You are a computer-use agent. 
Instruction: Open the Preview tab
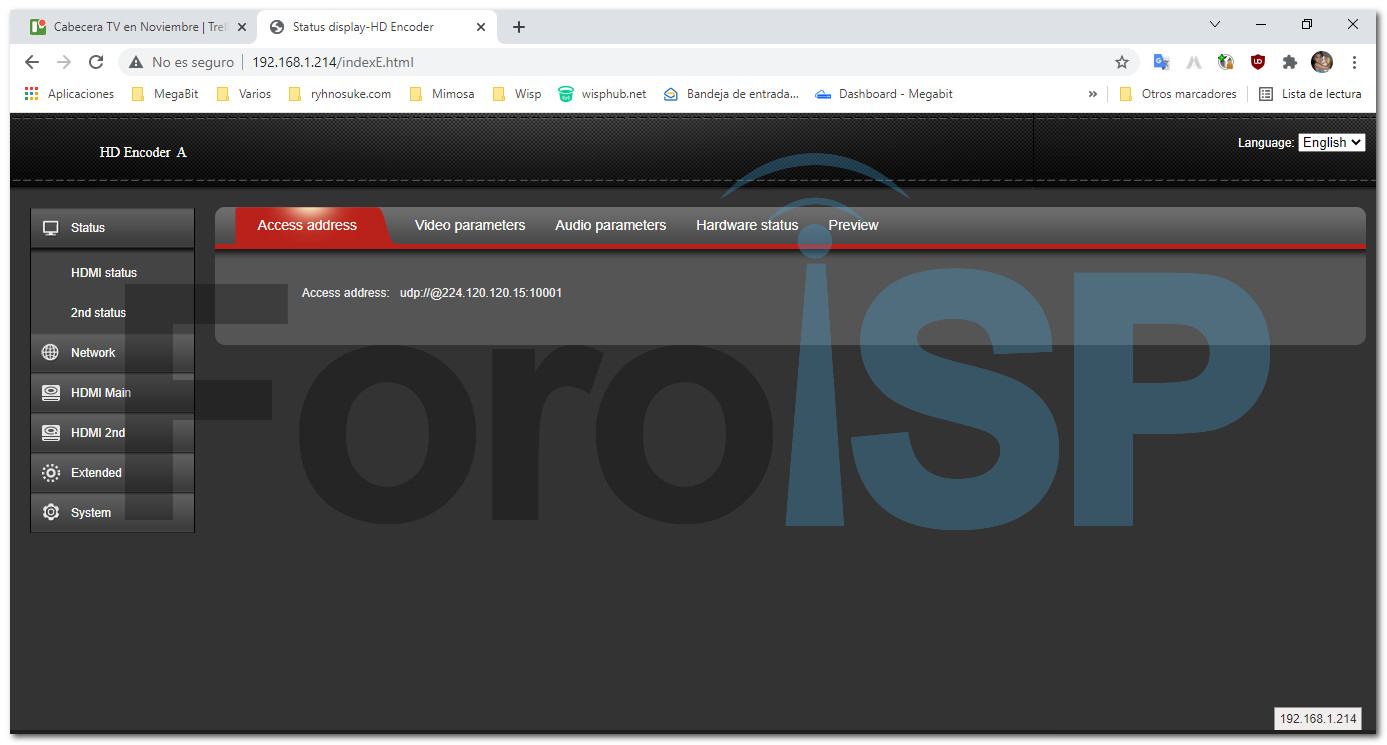[853, 226]
